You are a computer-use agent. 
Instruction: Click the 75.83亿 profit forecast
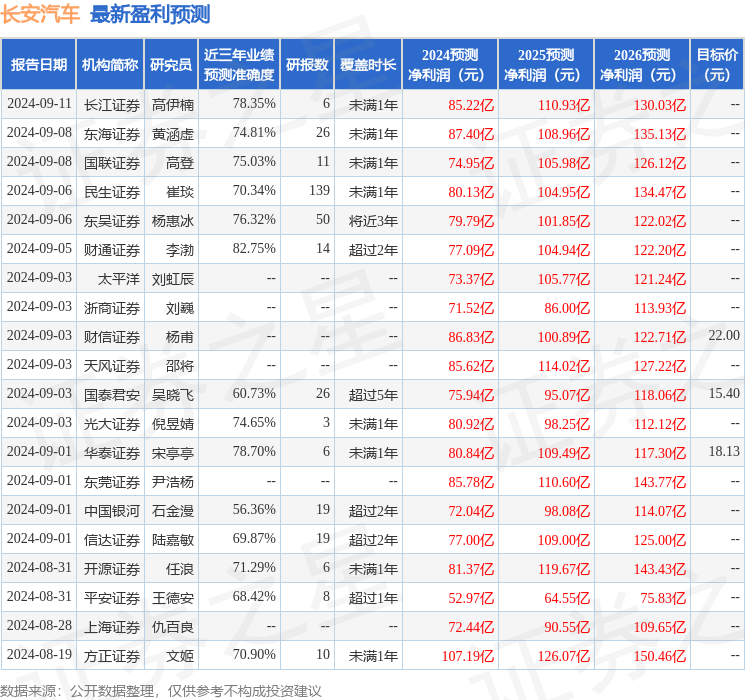663,598
